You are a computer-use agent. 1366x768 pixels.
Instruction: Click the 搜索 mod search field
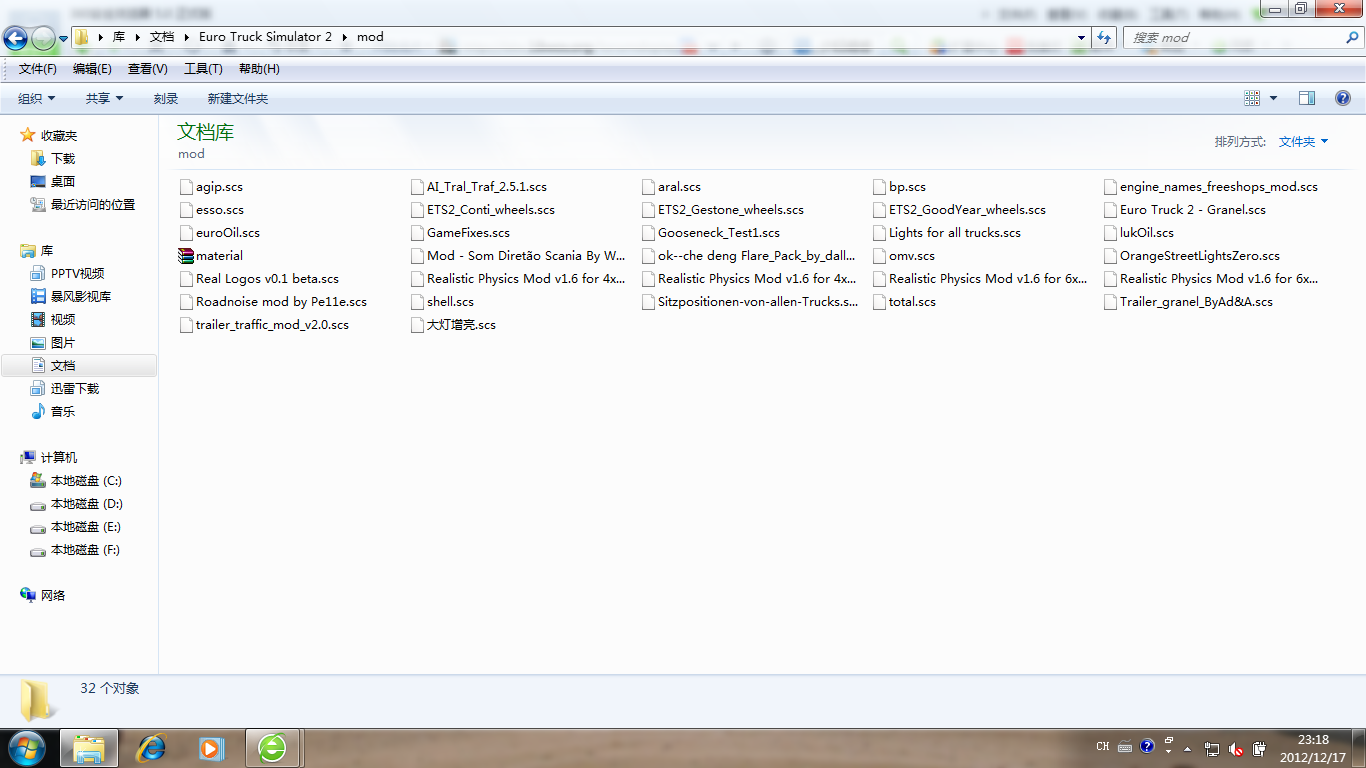pyautogui.click(x=1233, y=37)
